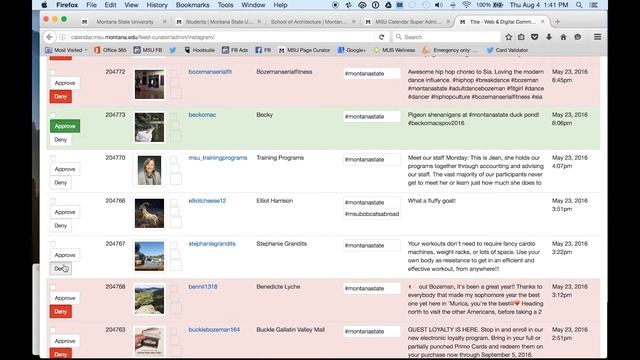Open the volume control in menu bar
Image resolution: width=640 pixels, height=360 pixels.
pos(439,5)
